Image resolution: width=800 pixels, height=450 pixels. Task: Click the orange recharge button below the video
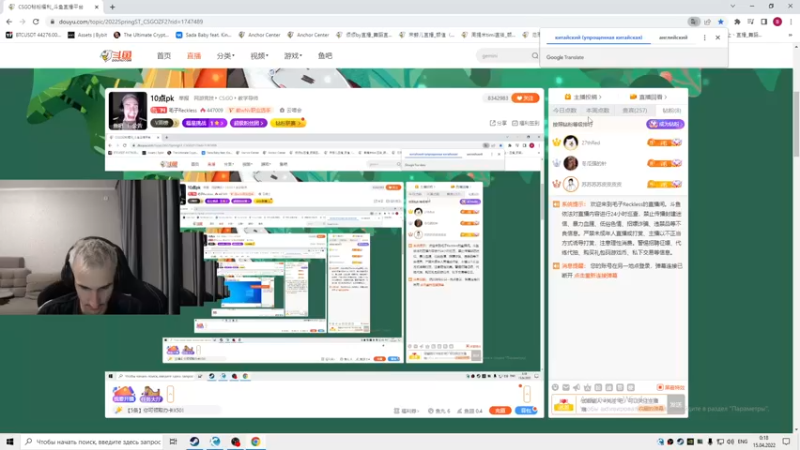pyautogui.click(x=500, y=410)
